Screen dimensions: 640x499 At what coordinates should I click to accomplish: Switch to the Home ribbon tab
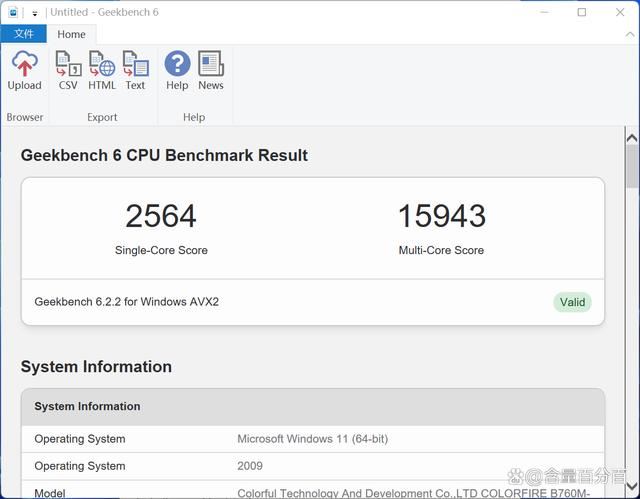tap(71, 34)
